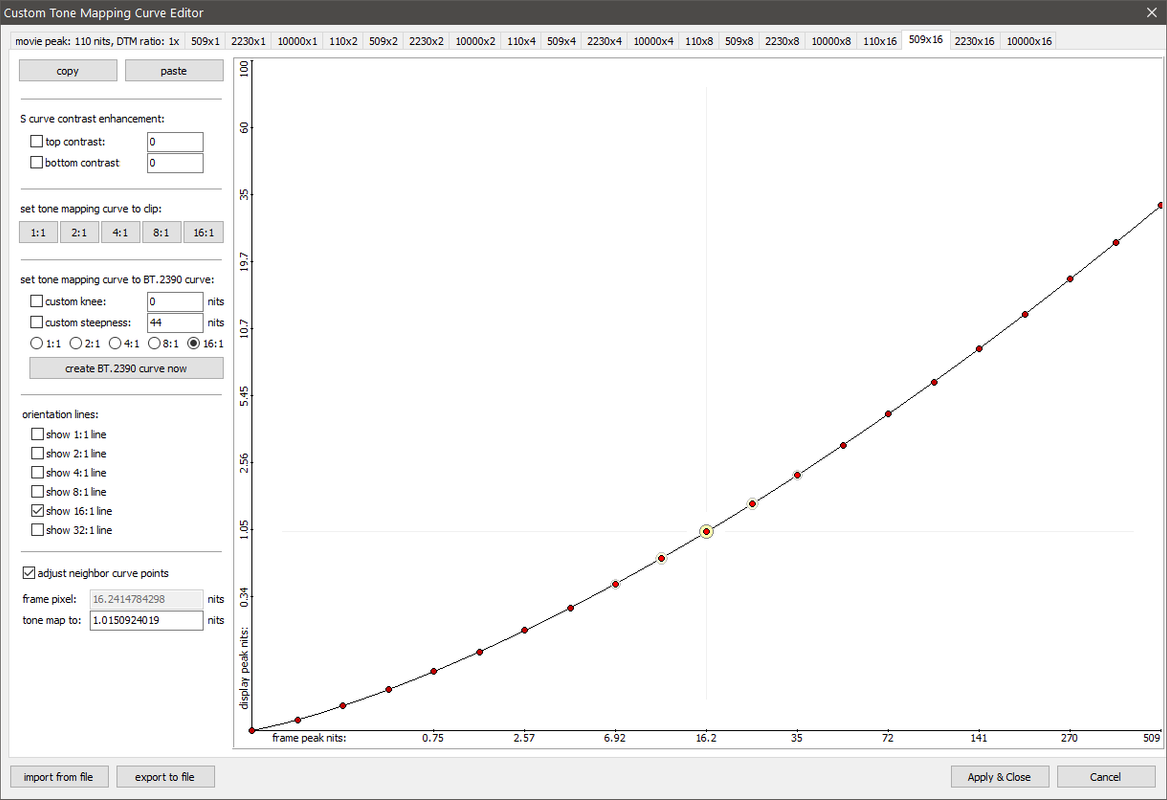This screenshot has width=1167, height=800.
Task: Select the 2:1 BT.2390 radio button
Action: click(76, 343)
